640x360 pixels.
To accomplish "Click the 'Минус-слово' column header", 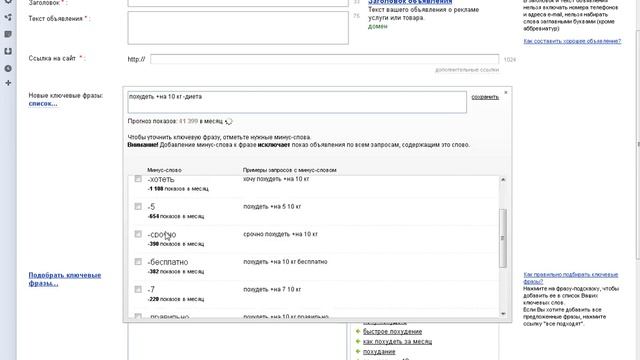I will point(164,170).
